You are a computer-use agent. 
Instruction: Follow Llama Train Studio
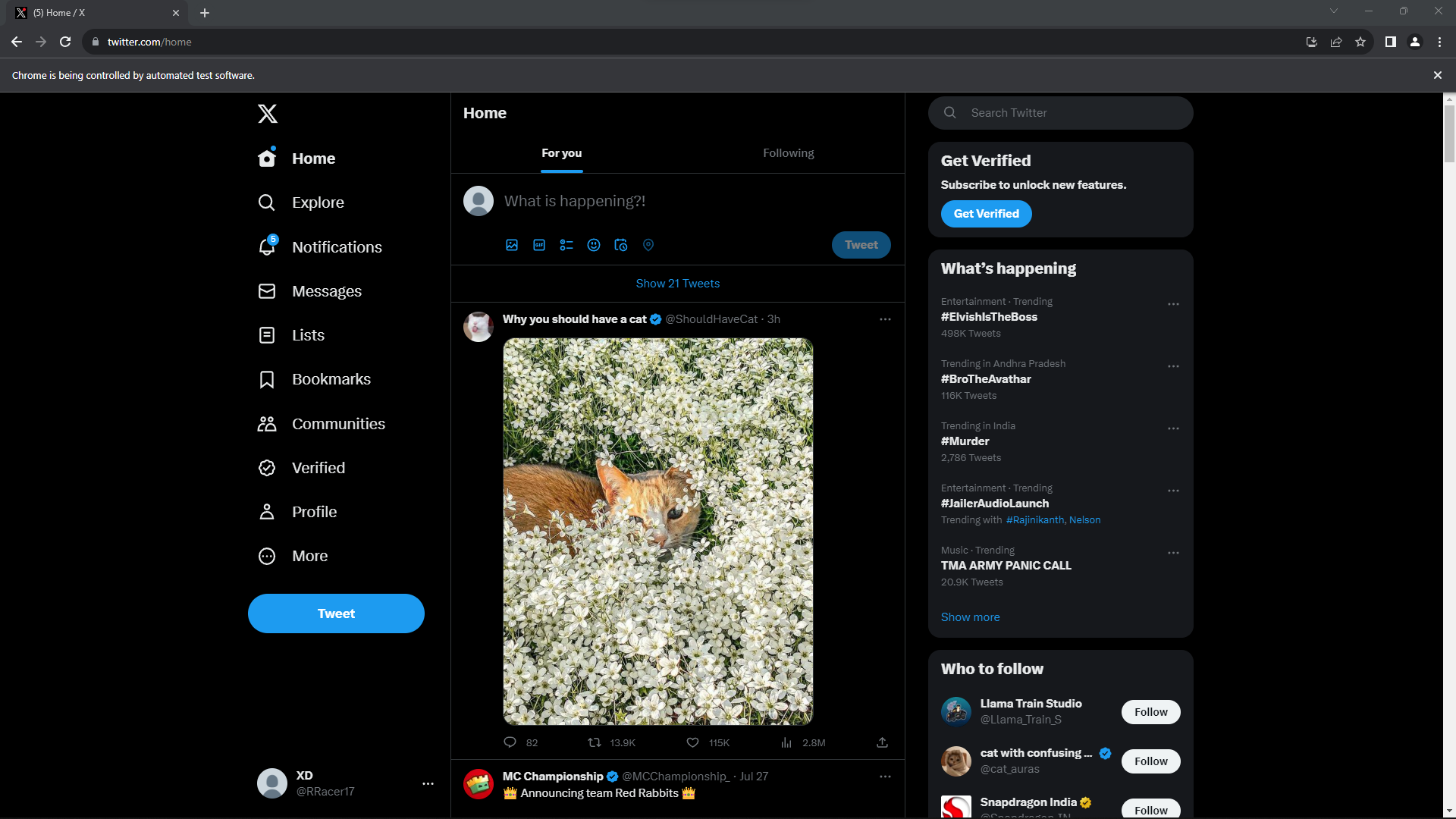[1150, 712]
